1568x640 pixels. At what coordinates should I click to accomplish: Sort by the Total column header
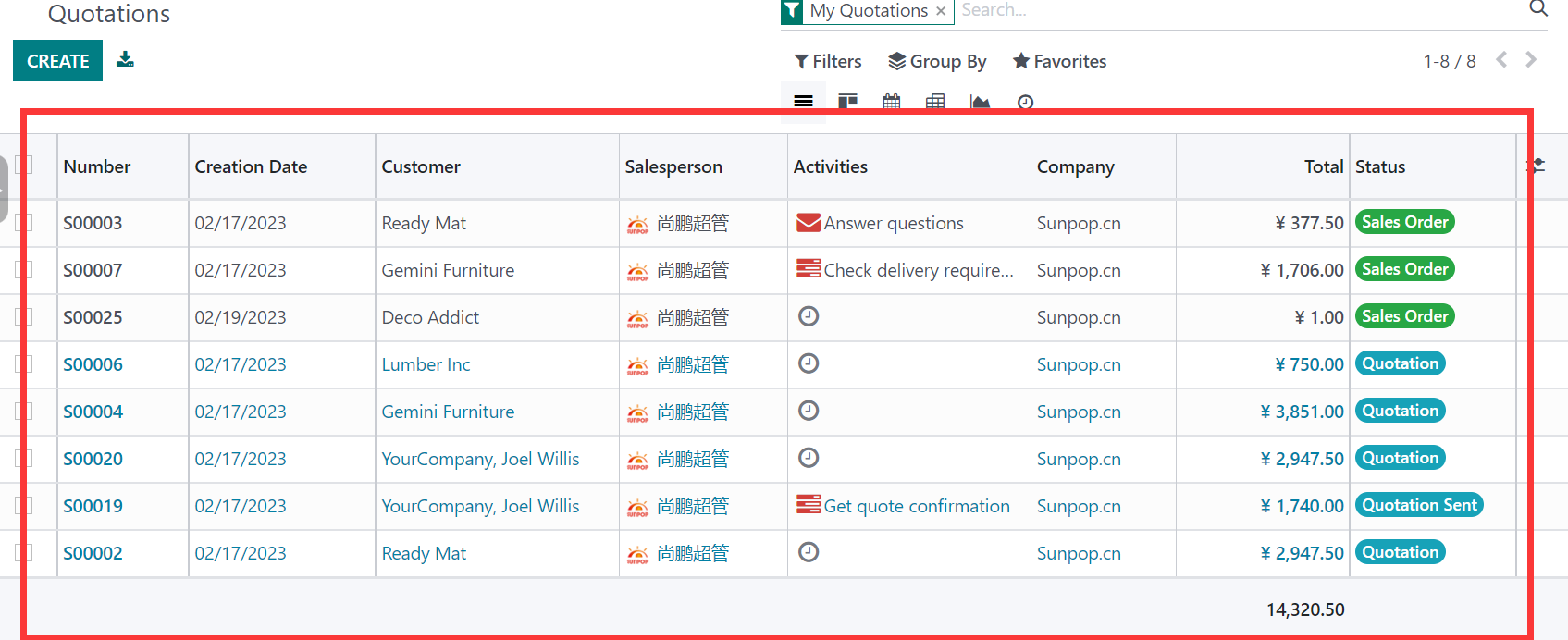click(1323, 166)
